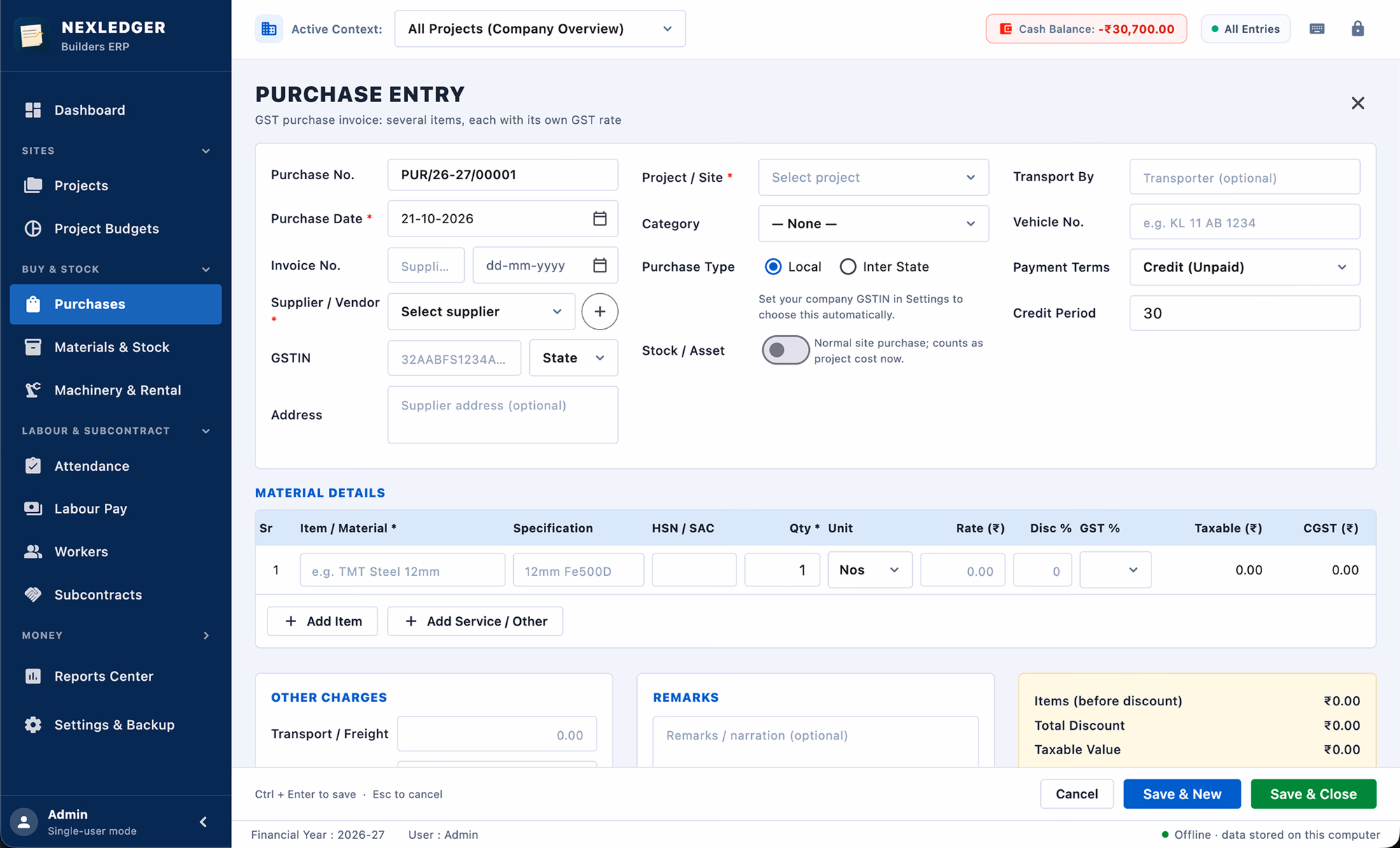Go to Projects in sidebar

pos(115,185)
